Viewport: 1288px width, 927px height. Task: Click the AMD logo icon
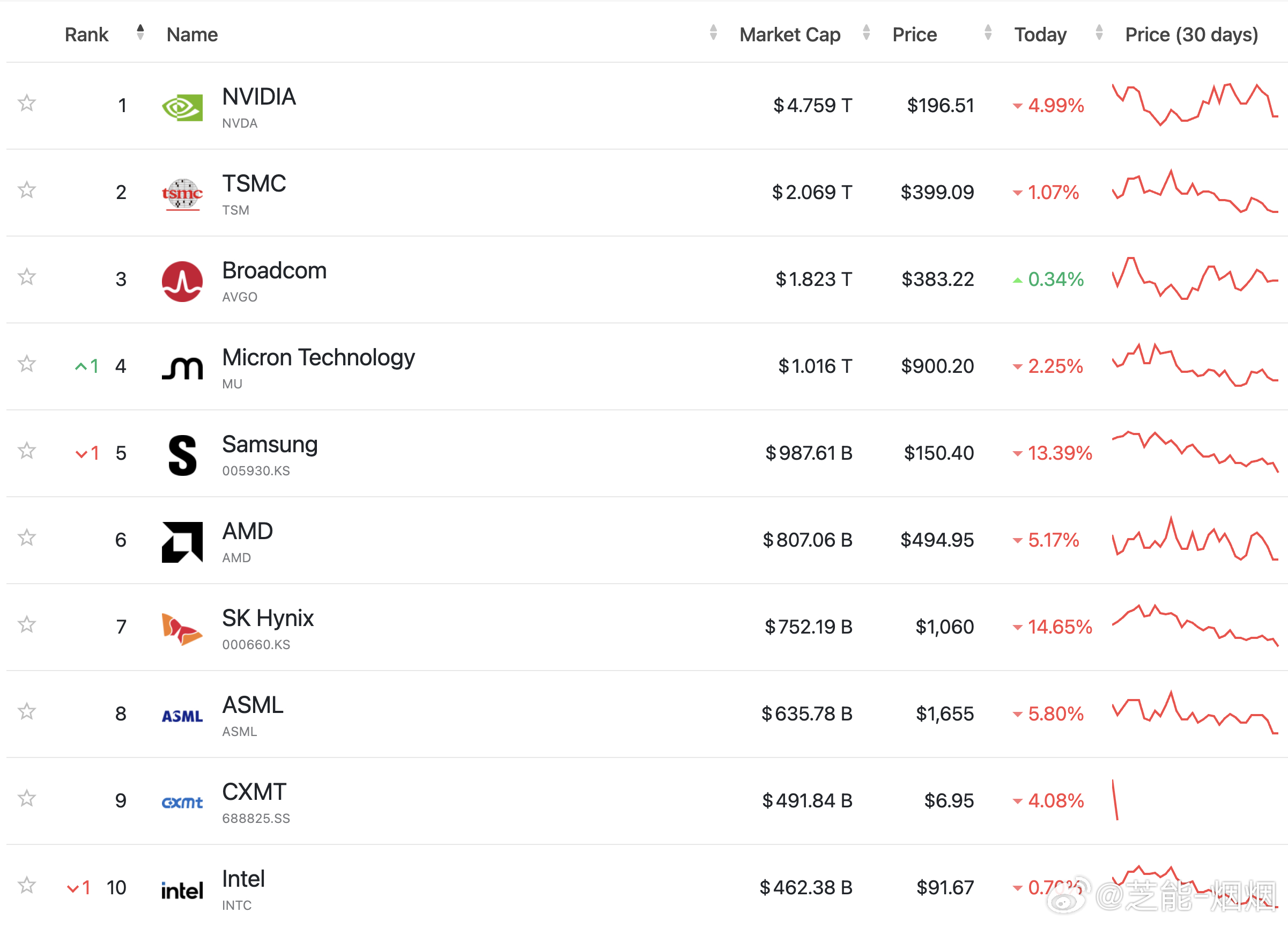pos(182,542)
